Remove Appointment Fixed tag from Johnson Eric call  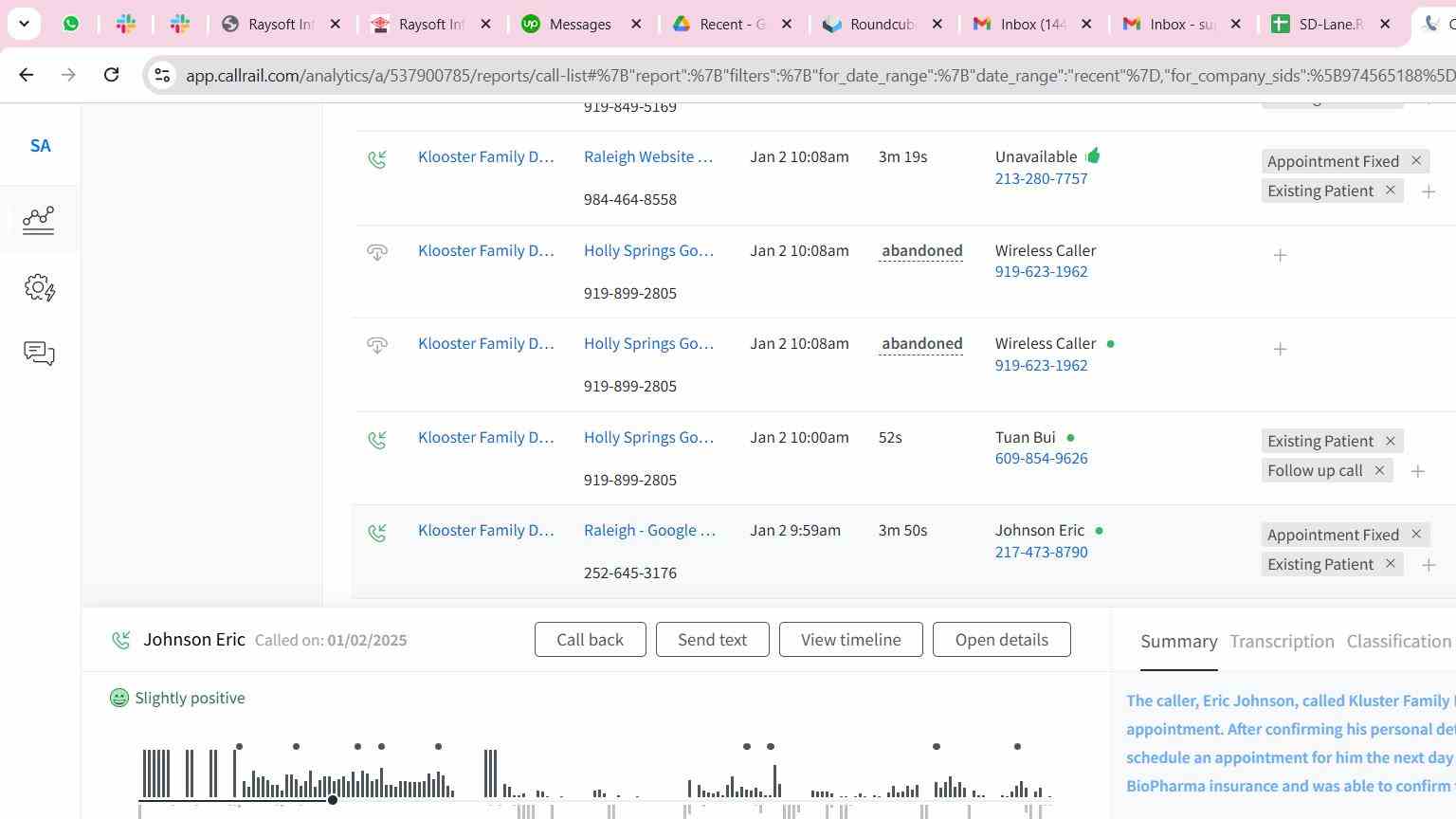click(x=1416, y=535)
